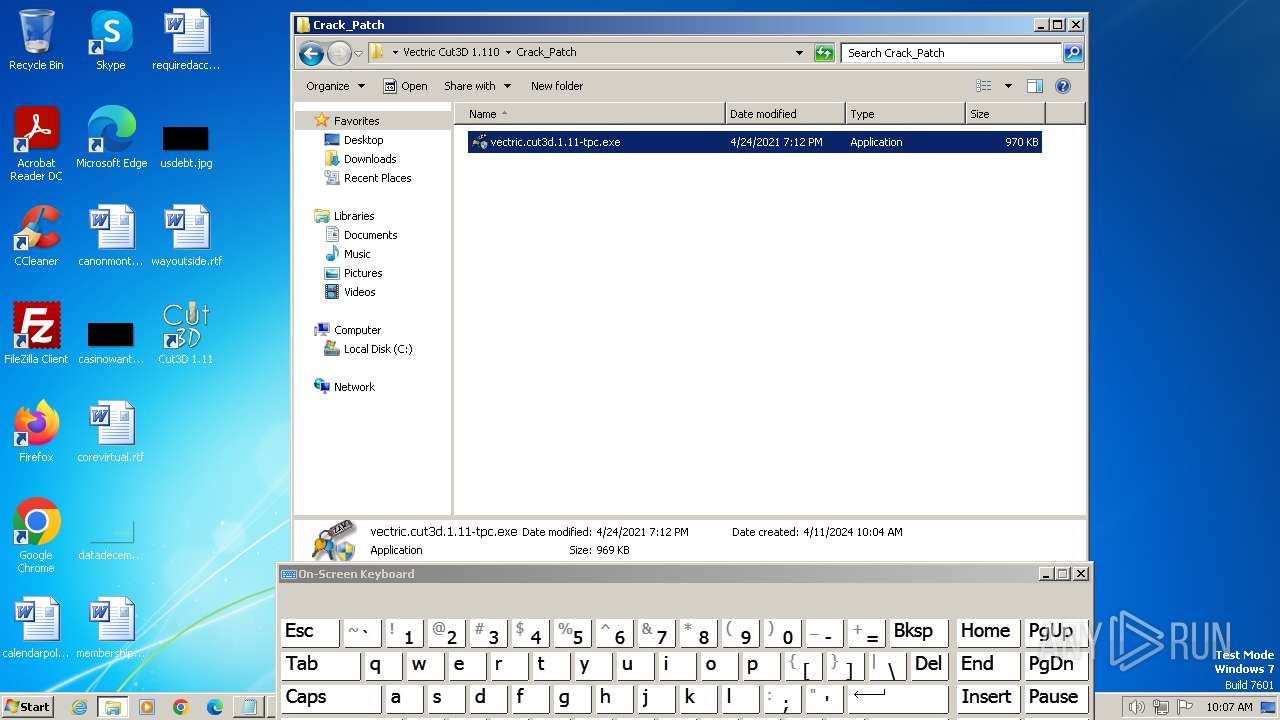This screenshot has width=1280, height=720.
Task: Toggle Insert key on On-Screen Keyboard
Action: pyautogui.click(x=987, y=698)
